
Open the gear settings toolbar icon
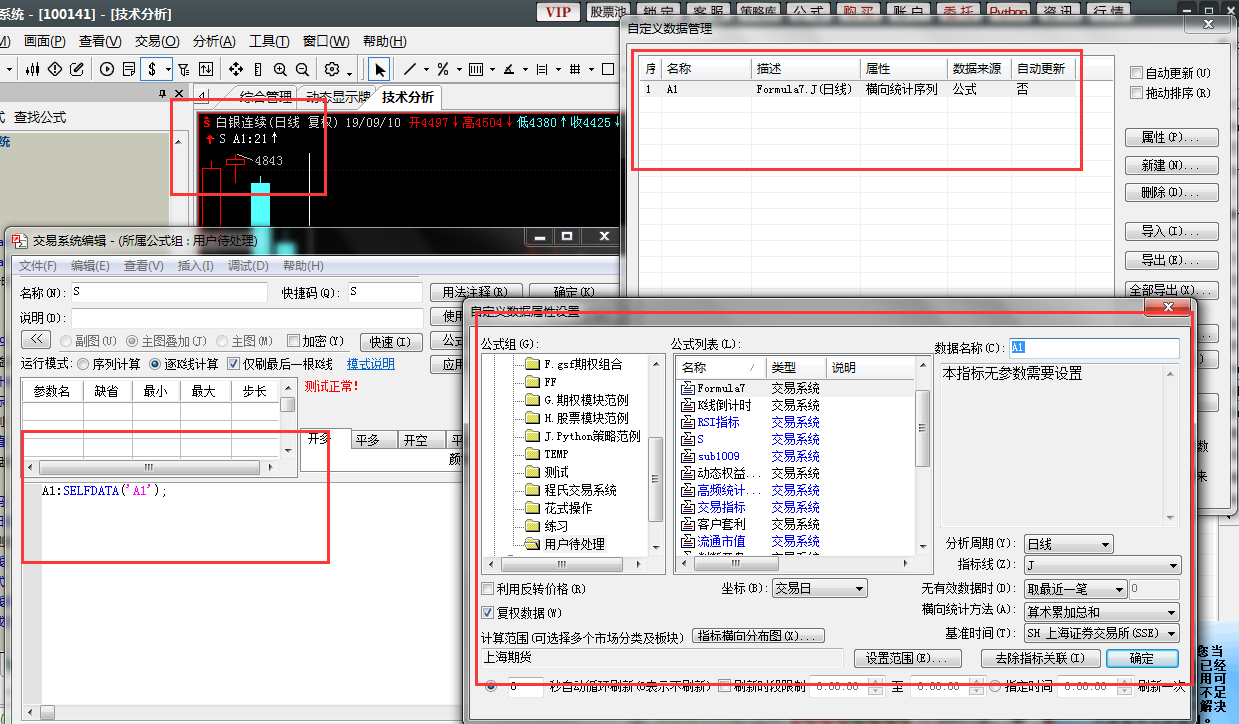point(331,69)
